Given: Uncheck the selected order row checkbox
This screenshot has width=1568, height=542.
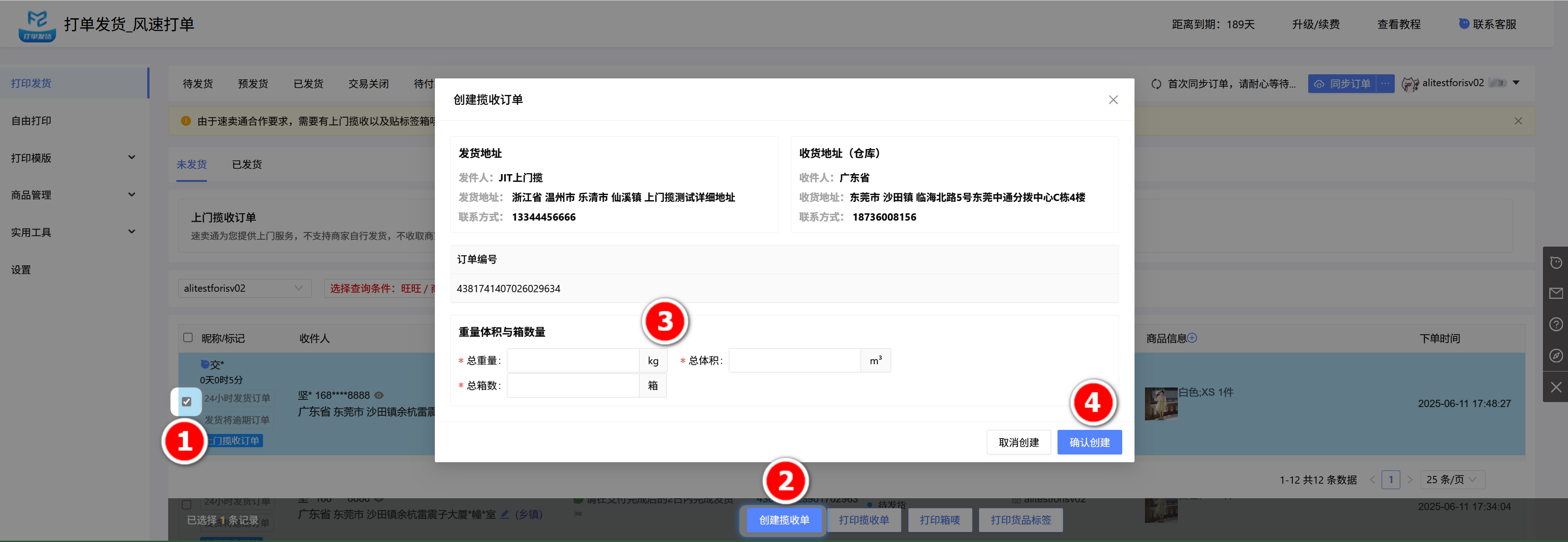Looking at the screenshot, I should pos(187,402).
